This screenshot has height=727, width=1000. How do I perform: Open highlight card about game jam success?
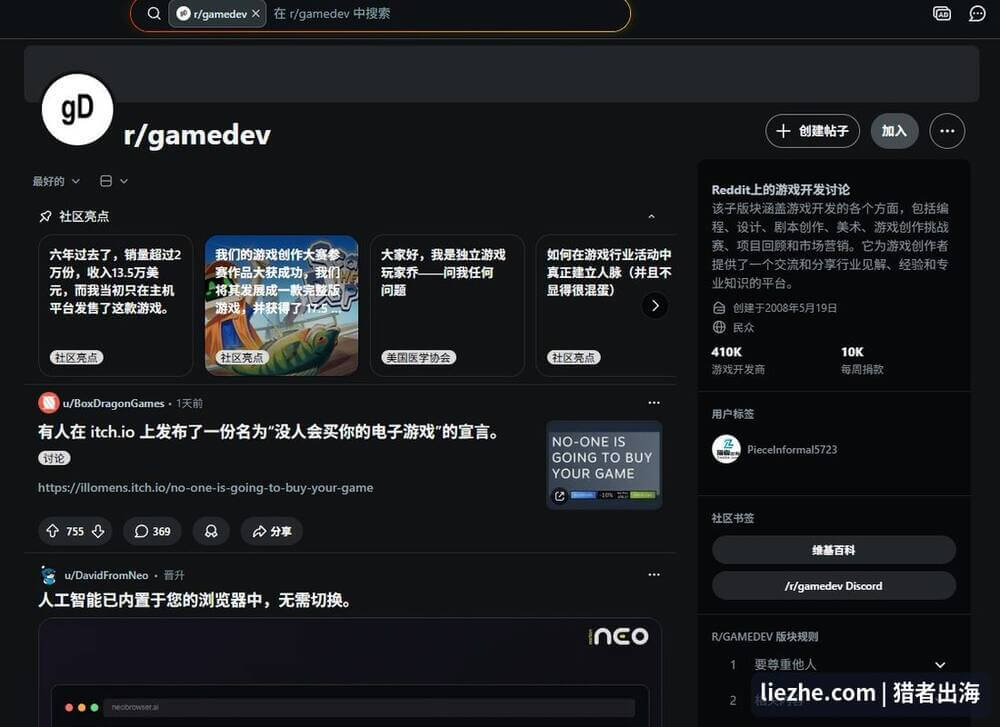point(281,305)
